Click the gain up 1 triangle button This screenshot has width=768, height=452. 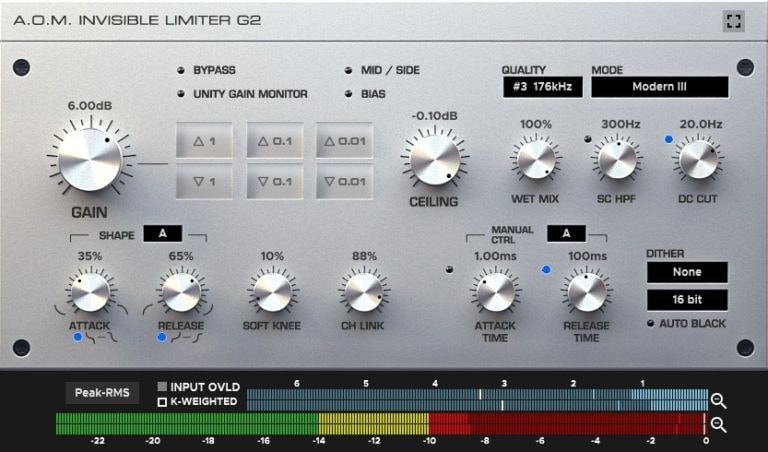tap(204, 141)
